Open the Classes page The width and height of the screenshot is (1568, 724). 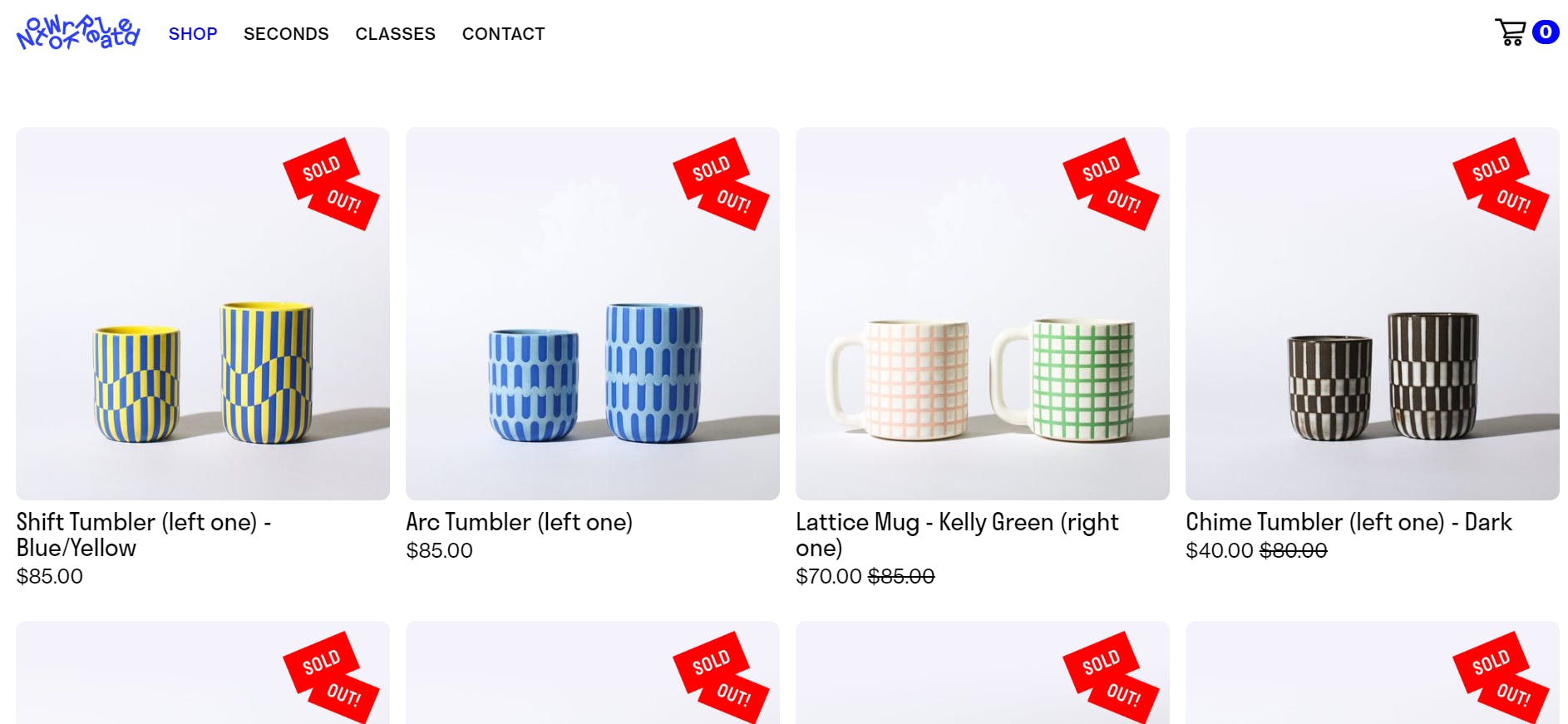pos(395,34)
